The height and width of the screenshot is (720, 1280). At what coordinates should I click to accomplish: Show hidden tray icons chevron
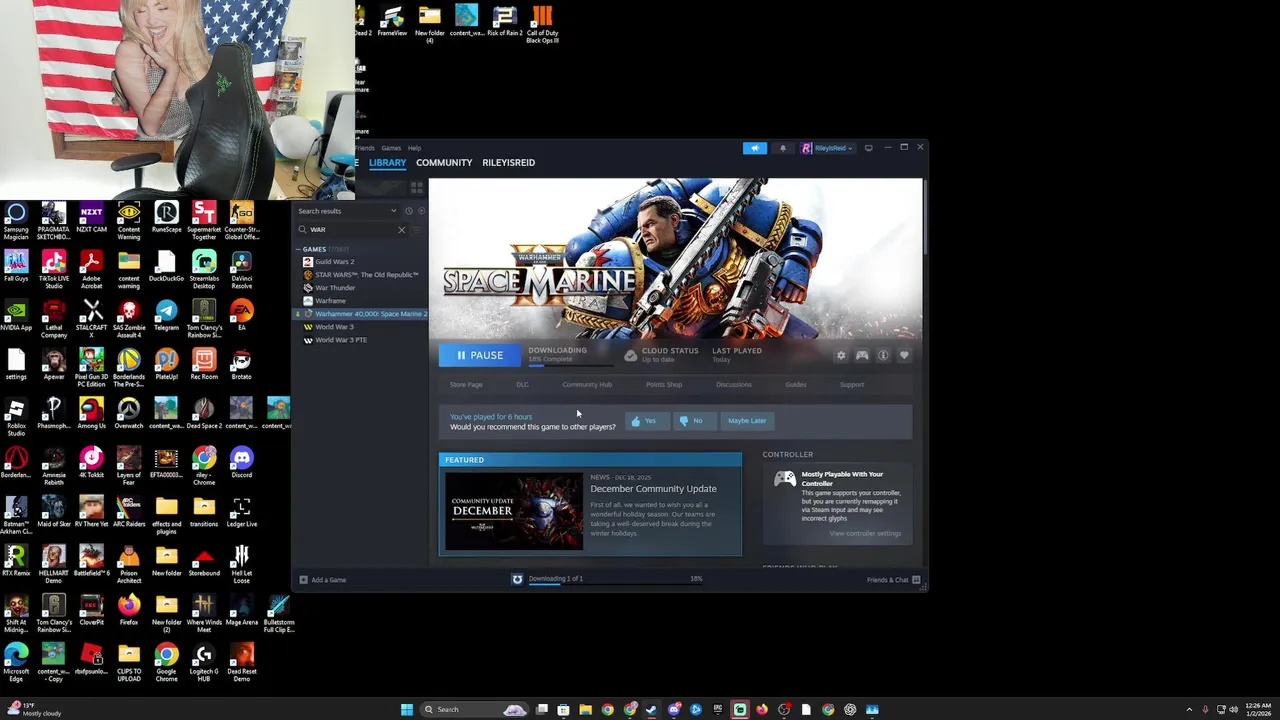1189,709
